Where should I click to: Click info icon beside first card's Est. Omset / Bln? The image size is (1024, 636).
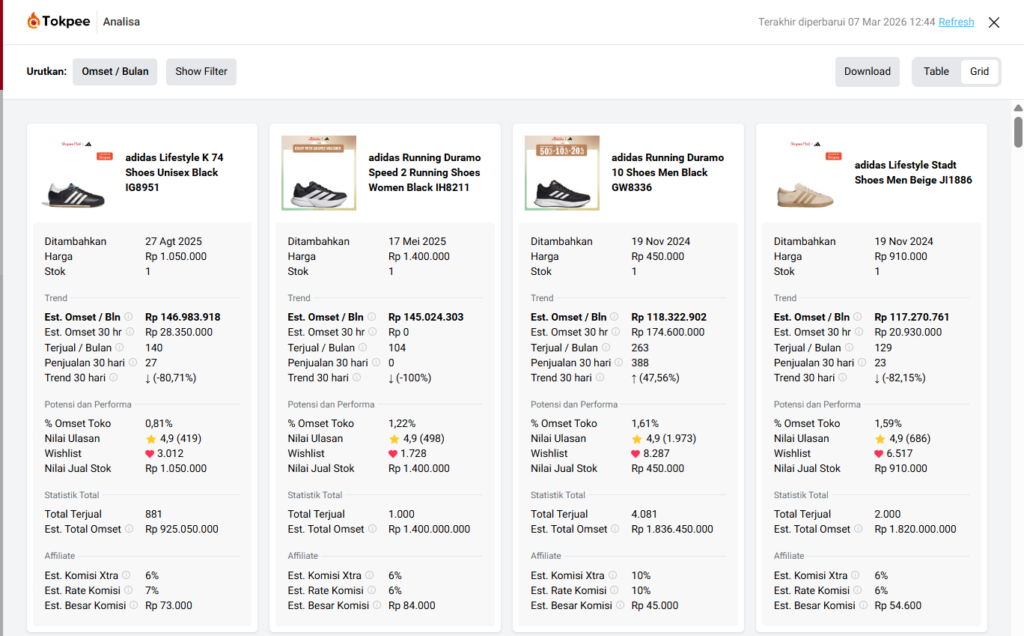pos(128,317)
